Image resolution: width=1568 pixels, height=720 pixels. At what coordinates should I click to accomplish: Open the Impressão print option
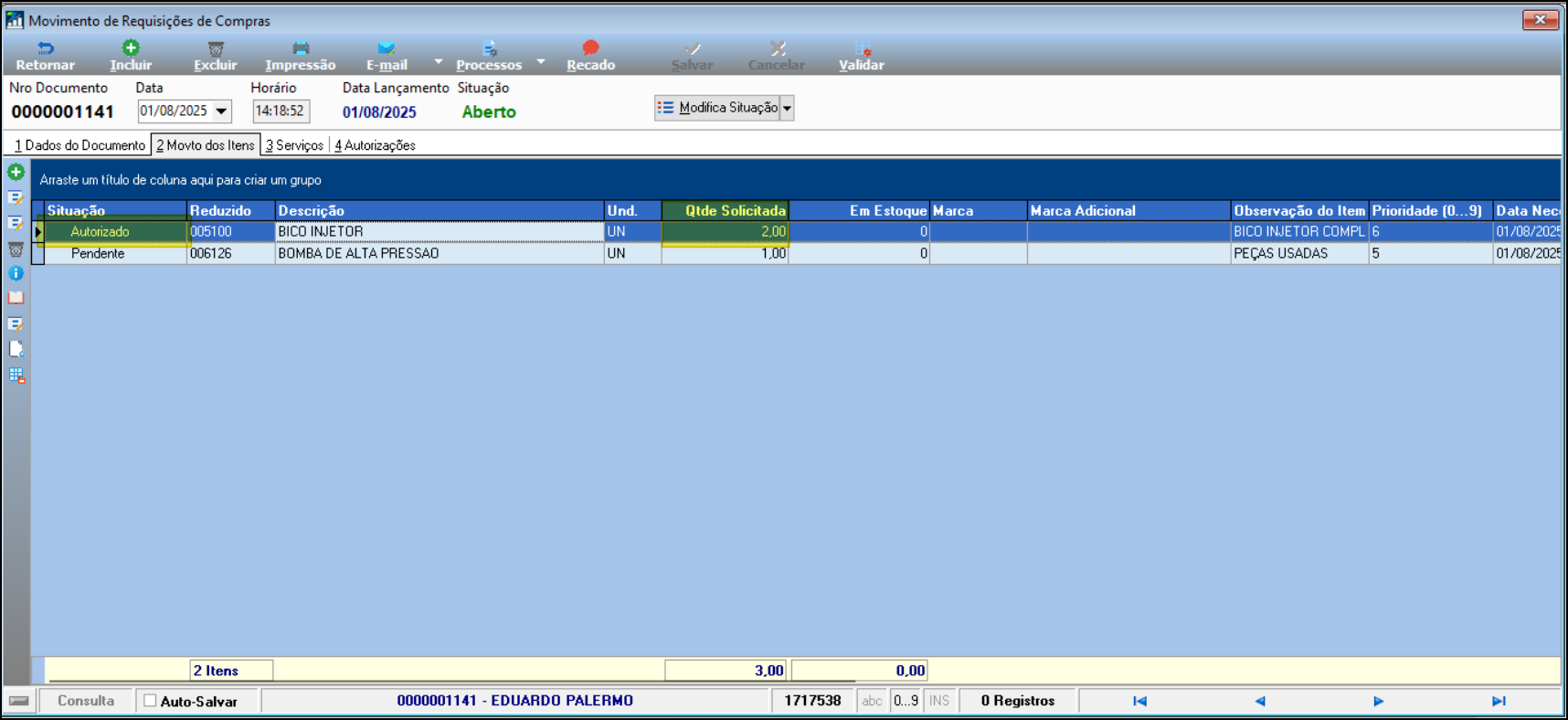click(x=300, y=56)
